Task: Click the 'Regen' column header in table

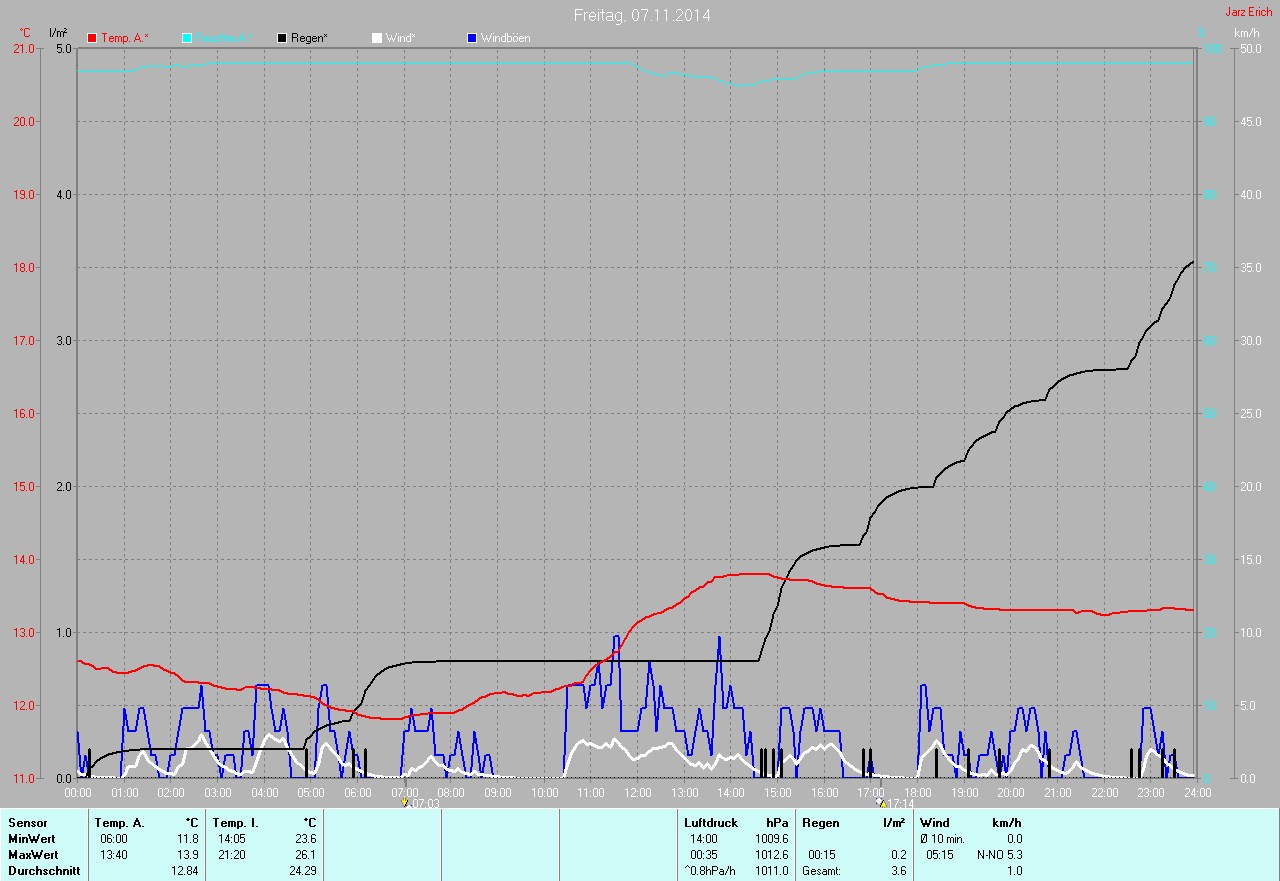Action: click(819, 822)
